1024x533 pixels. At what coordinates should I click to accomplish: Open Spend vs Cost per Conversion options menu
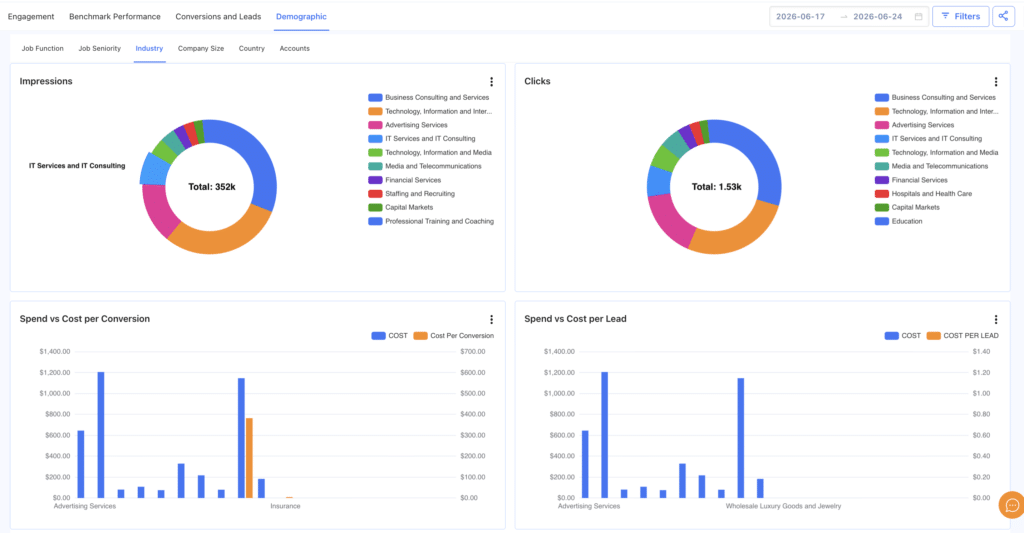click(491, 319)
